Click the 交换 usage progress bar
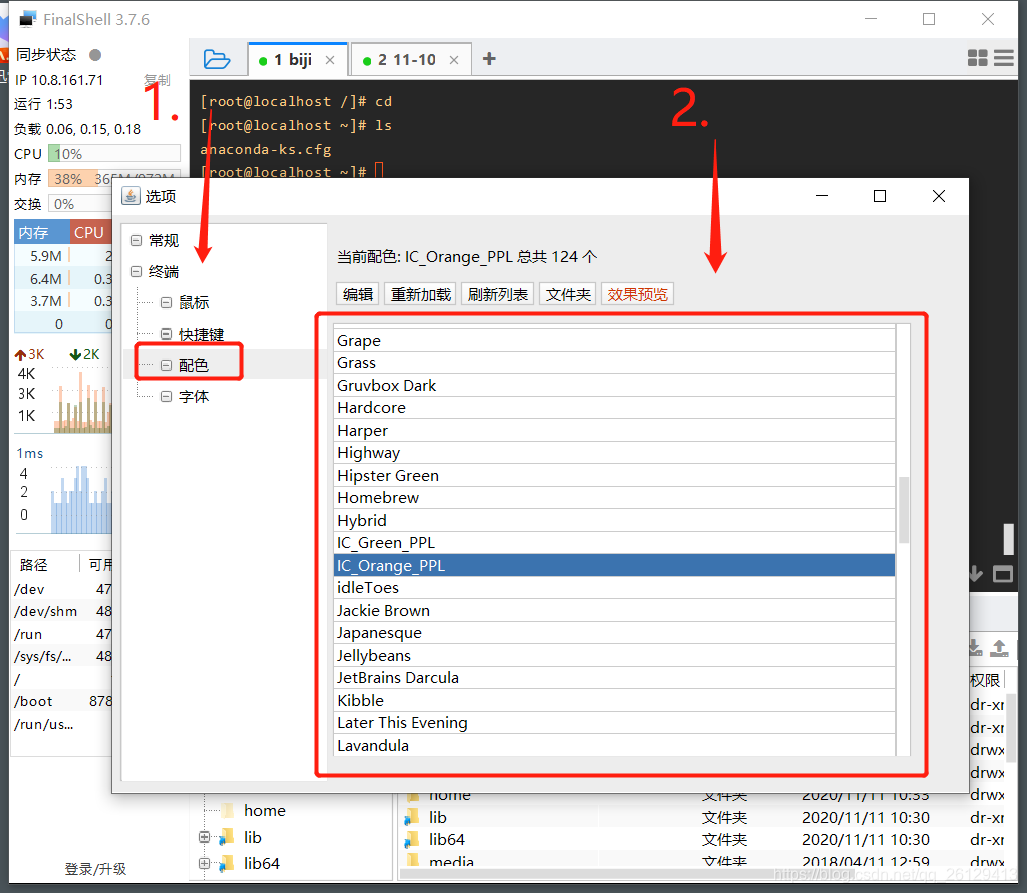 click(81, 204)
